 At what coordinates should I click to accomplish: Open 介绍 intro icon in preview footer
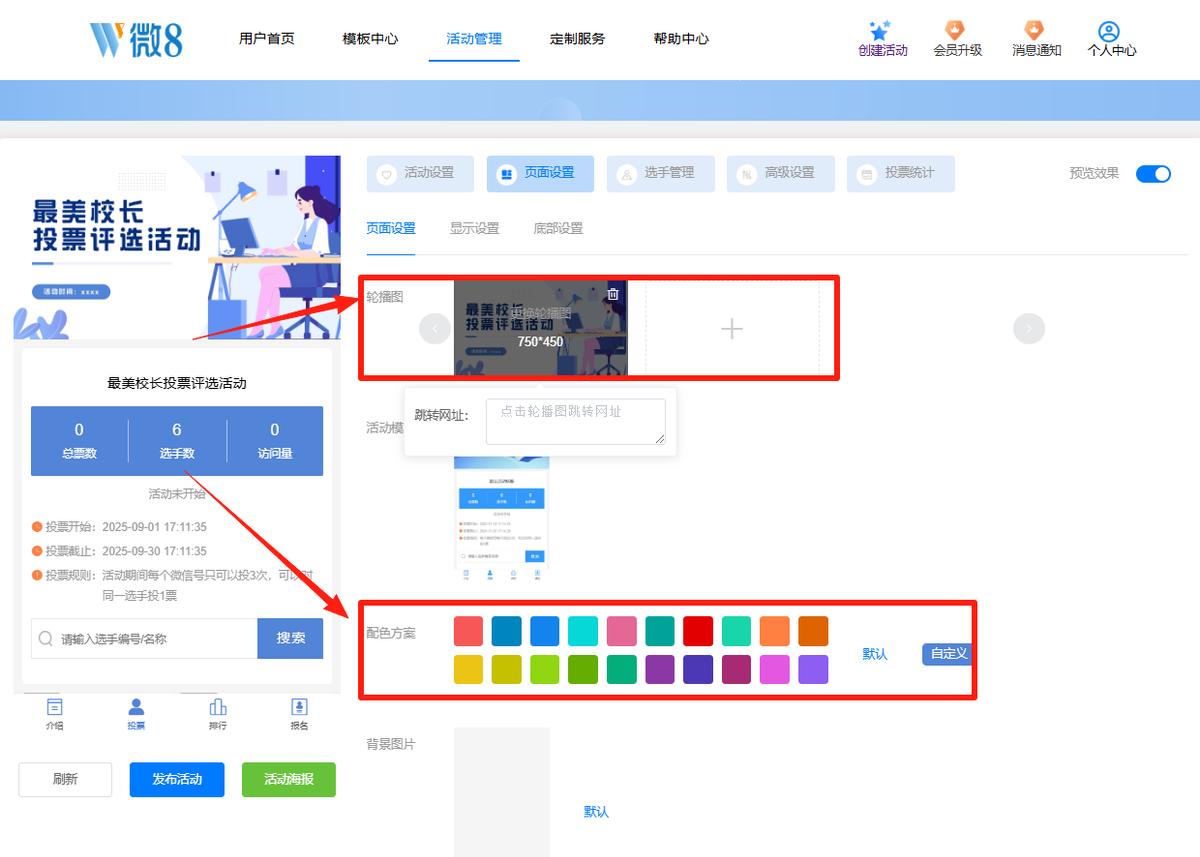point(54,707)
